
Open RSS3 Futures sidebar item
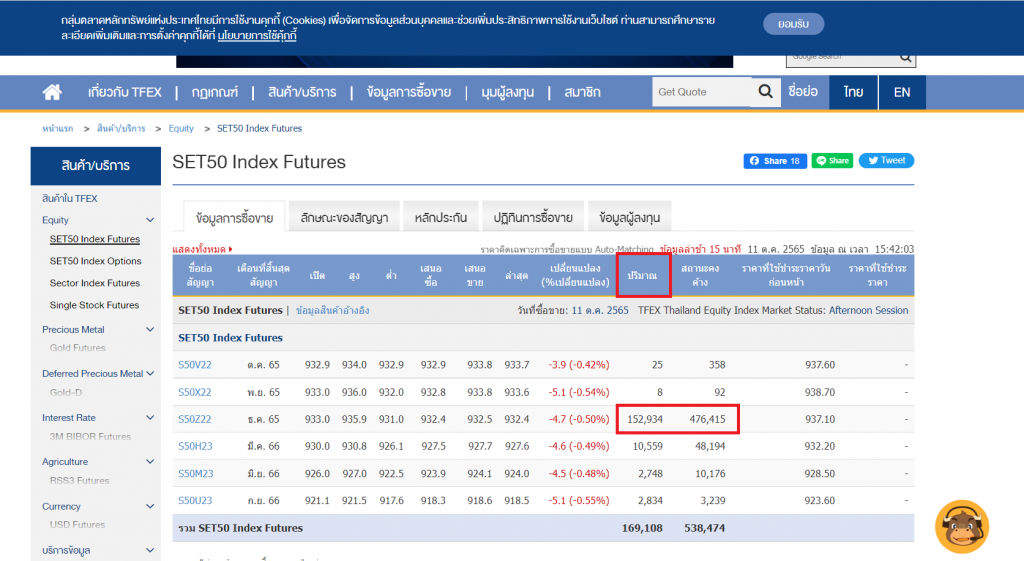pos(80,481)
